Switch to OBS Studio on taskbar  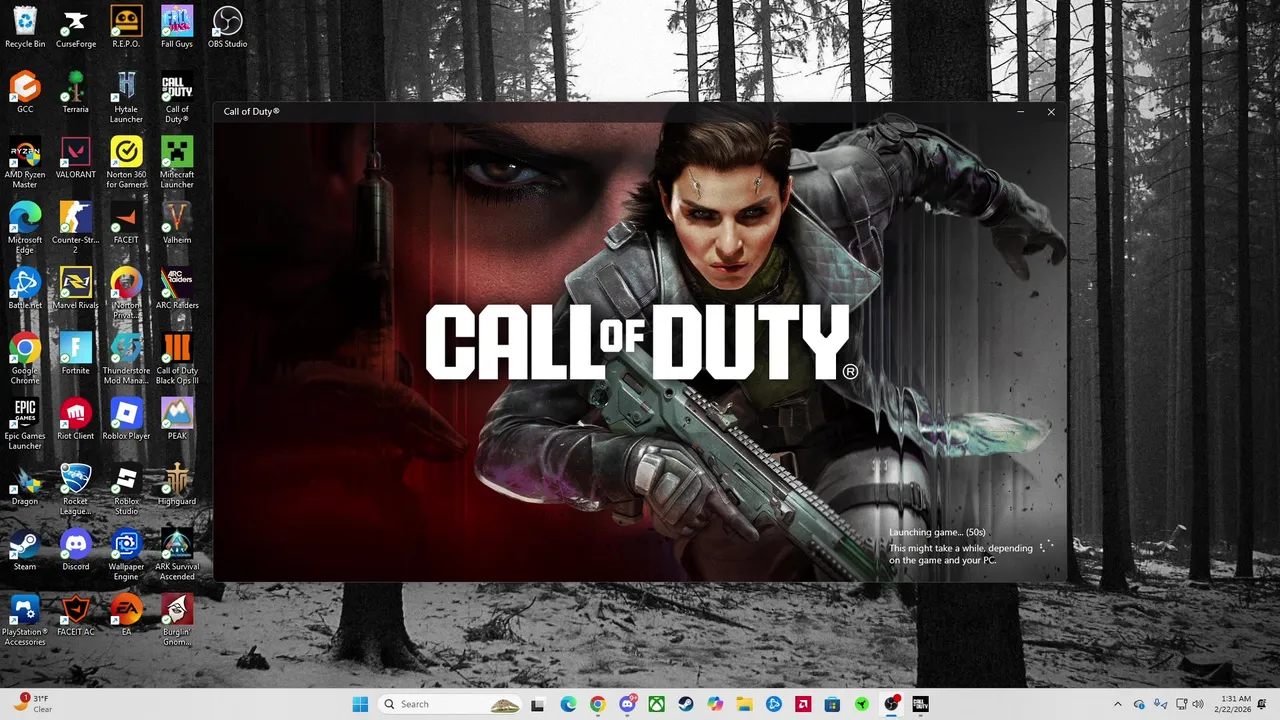(x=891, y=704)
